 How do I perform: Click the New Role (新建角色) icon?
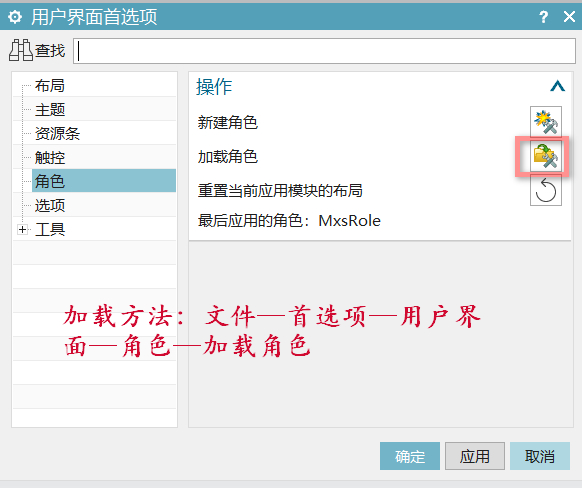coord(546,122)
